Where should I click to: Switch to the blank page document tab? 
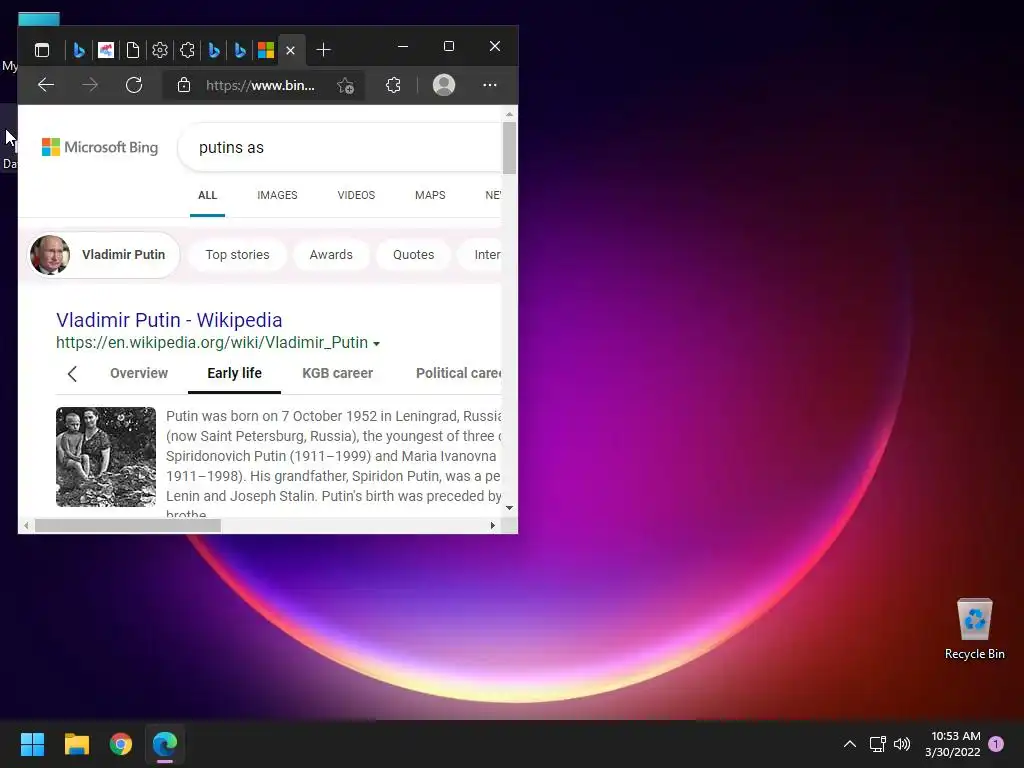133,50
